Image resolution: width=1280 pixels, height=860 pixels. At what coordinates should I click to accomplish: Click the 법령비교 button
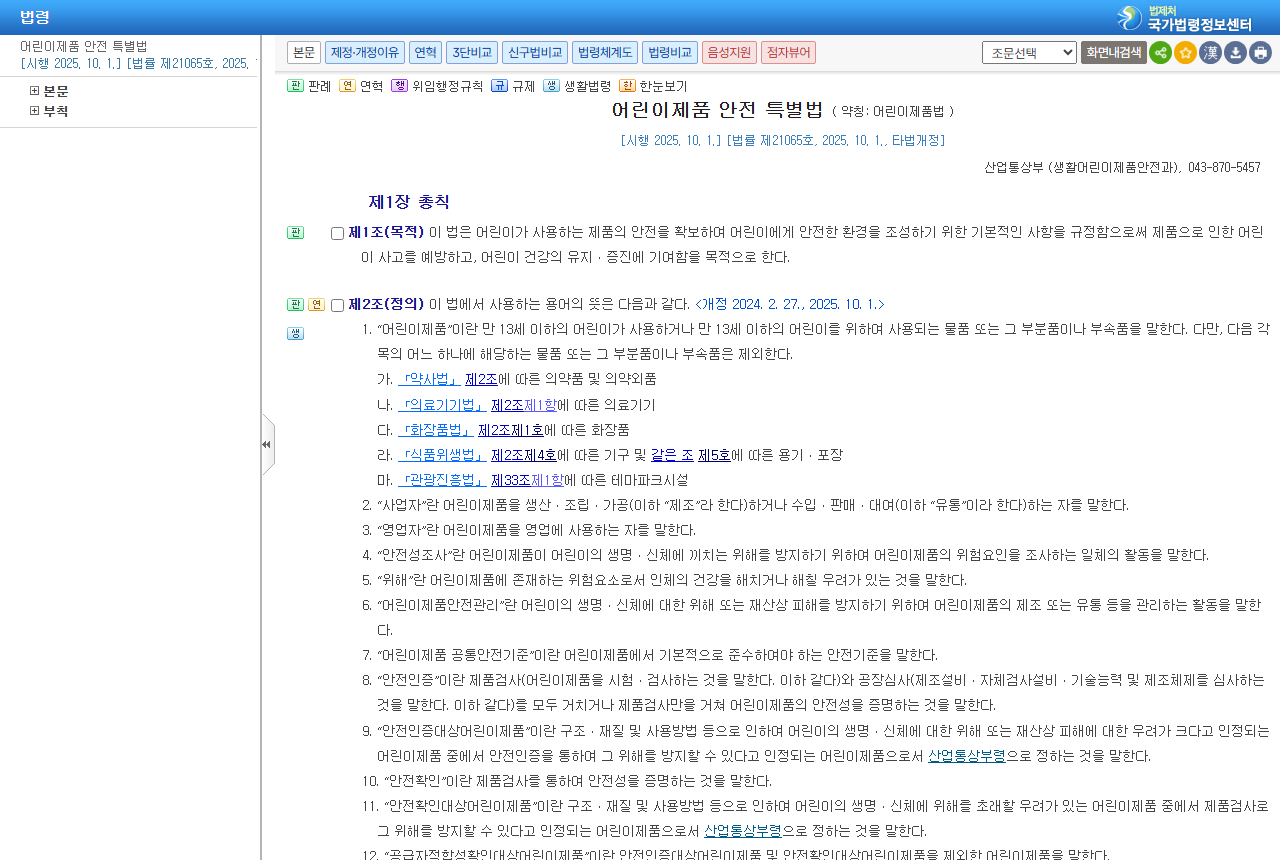(x=670, y=52)
